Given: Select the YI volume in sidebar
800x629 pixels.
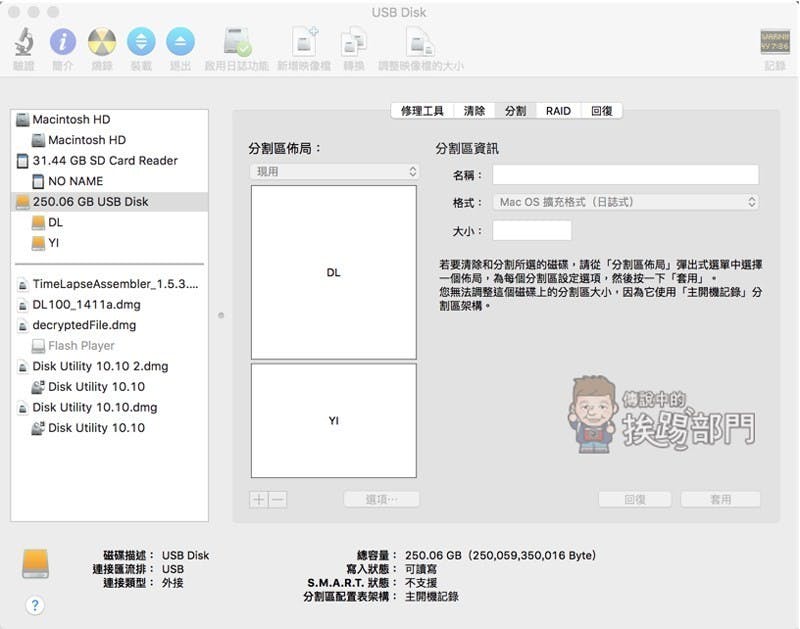Looking at the screenshot, I should pyautogui.click(x=109, y=243).
